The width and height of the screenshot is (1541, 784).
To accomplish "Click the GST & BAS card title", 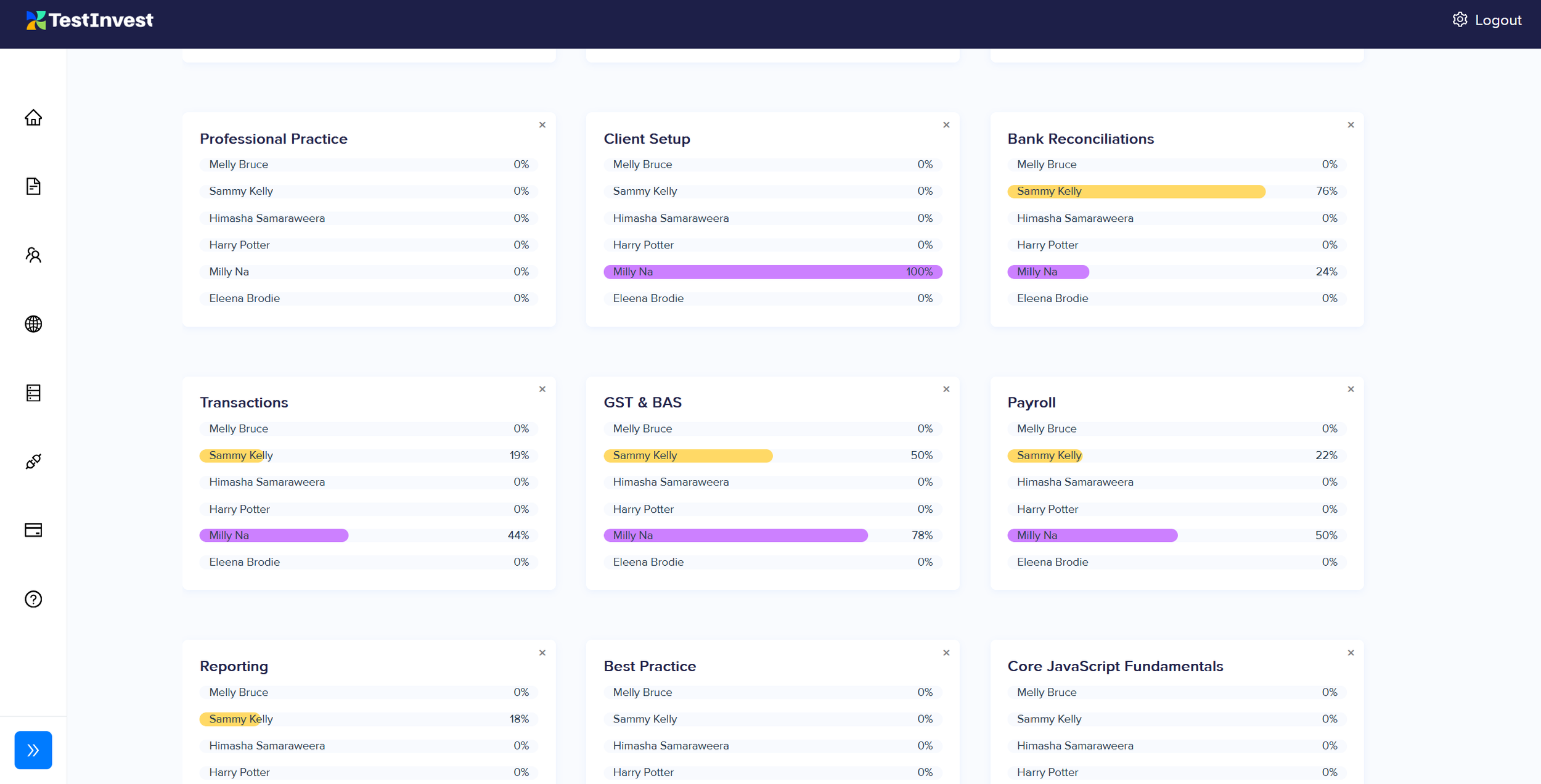I will coord(642,402).
